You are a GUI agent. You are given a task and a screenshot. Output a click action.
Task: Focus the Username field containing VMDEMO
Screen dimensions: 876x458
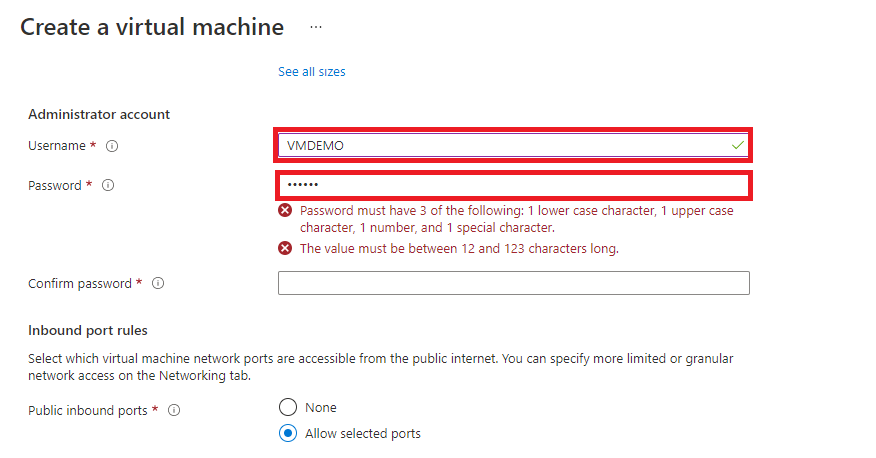[x=500, y=145]
